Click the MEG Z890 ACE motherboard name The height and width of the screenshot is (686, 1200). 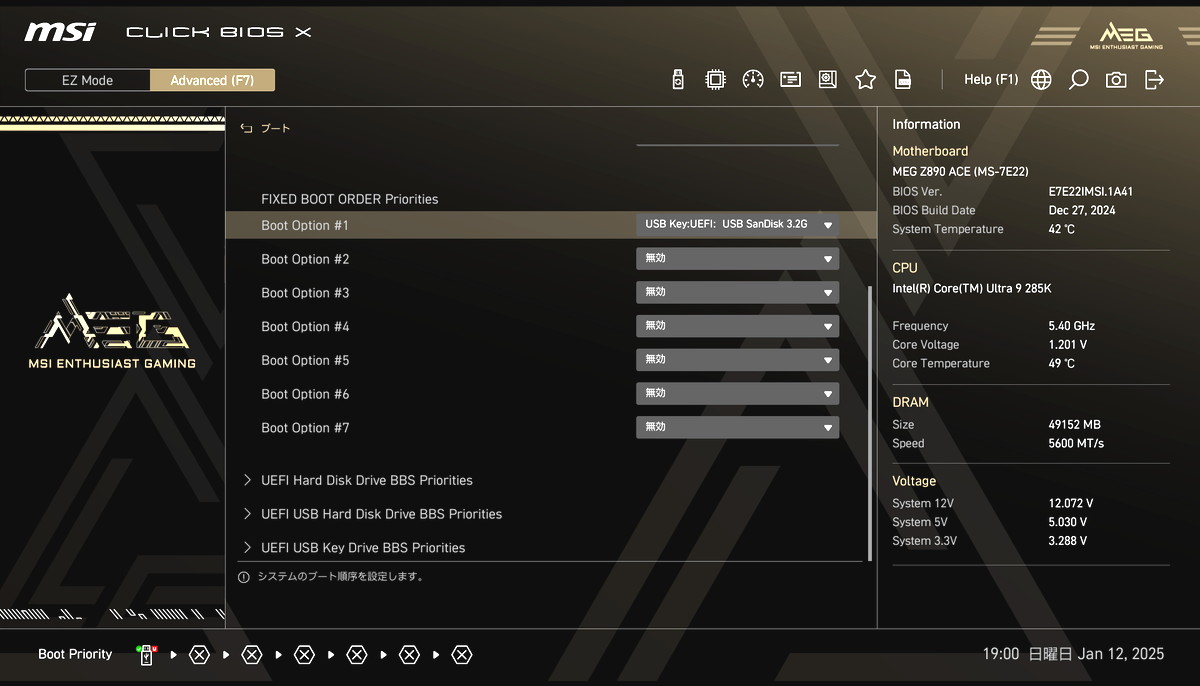click(x=960, y=172)
